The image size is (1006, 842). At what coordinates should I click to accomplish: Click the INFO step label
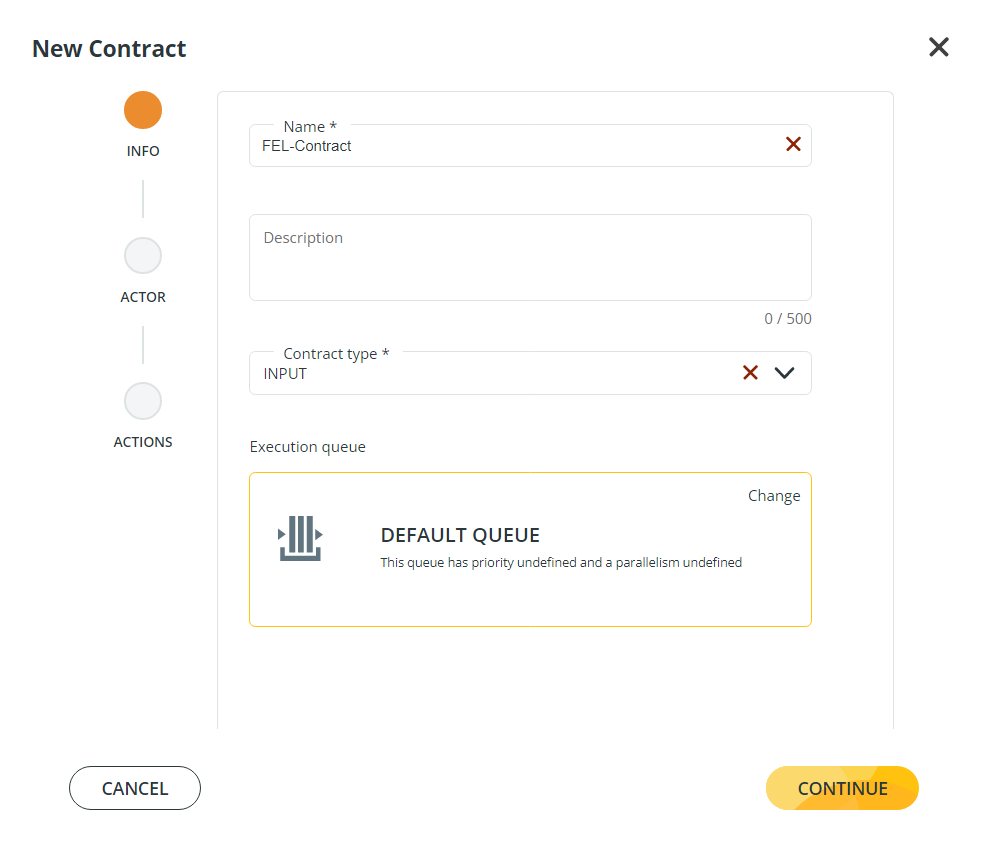[x=143, y=151]
